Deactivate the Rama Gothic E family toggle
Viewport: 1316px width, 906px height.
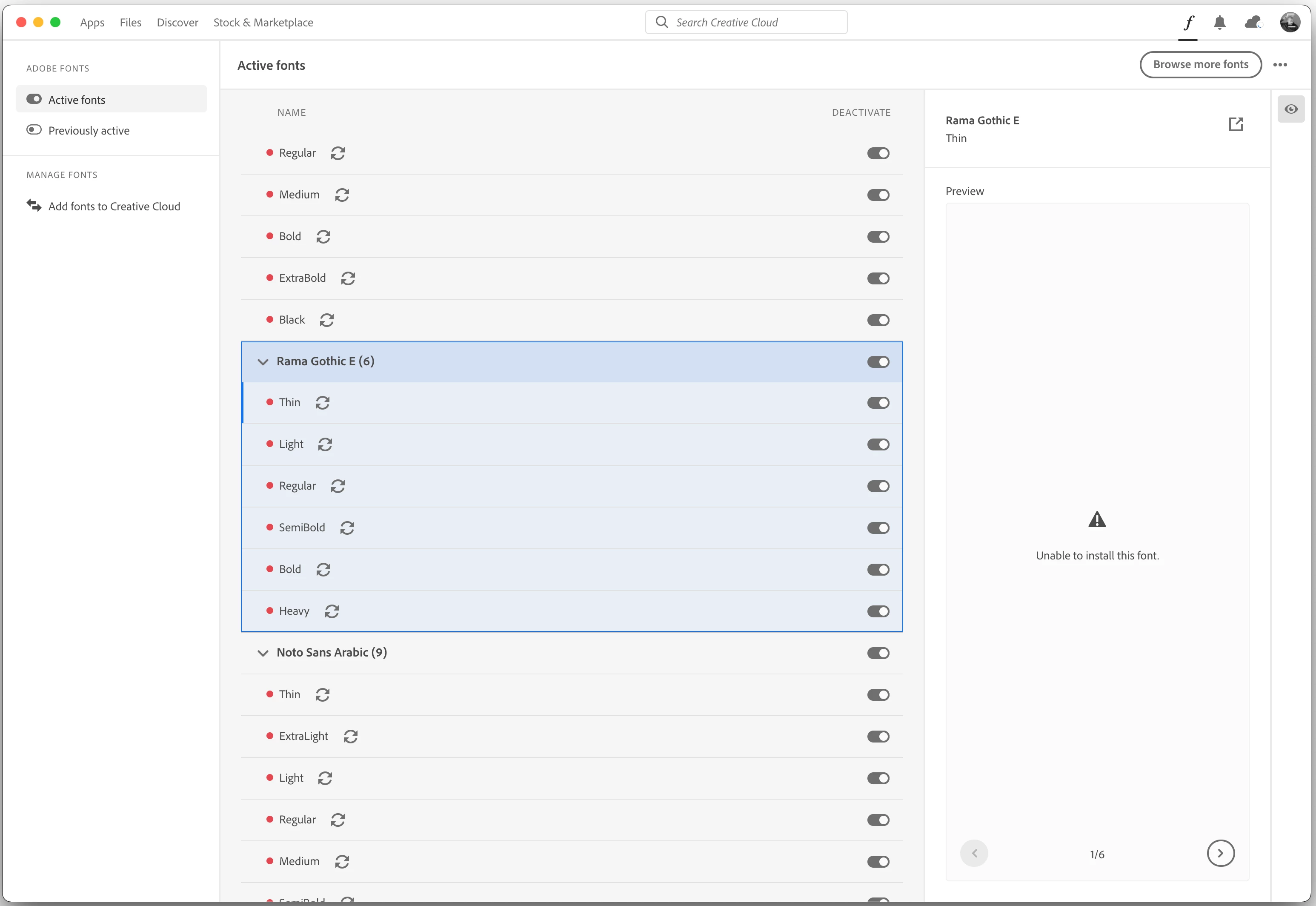point(878,361)
